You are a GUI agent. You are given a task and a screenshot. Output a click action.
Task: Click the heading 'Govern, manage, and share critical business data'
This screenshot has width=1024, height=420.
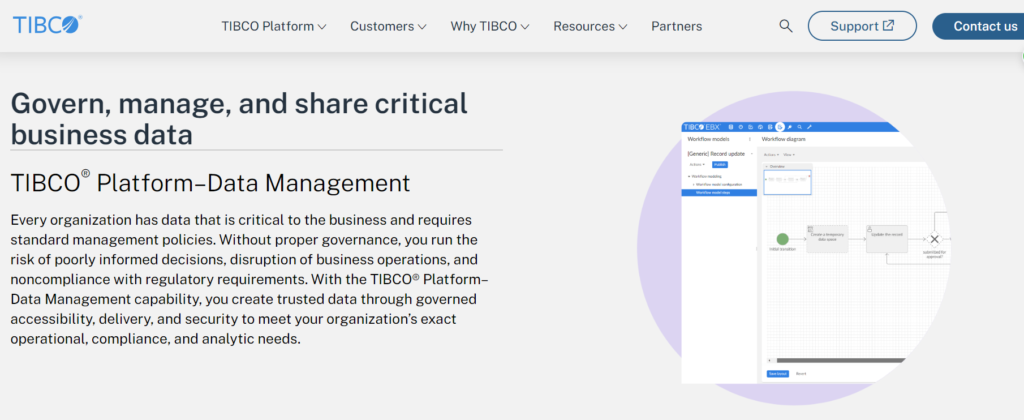(x=239, y=119)
